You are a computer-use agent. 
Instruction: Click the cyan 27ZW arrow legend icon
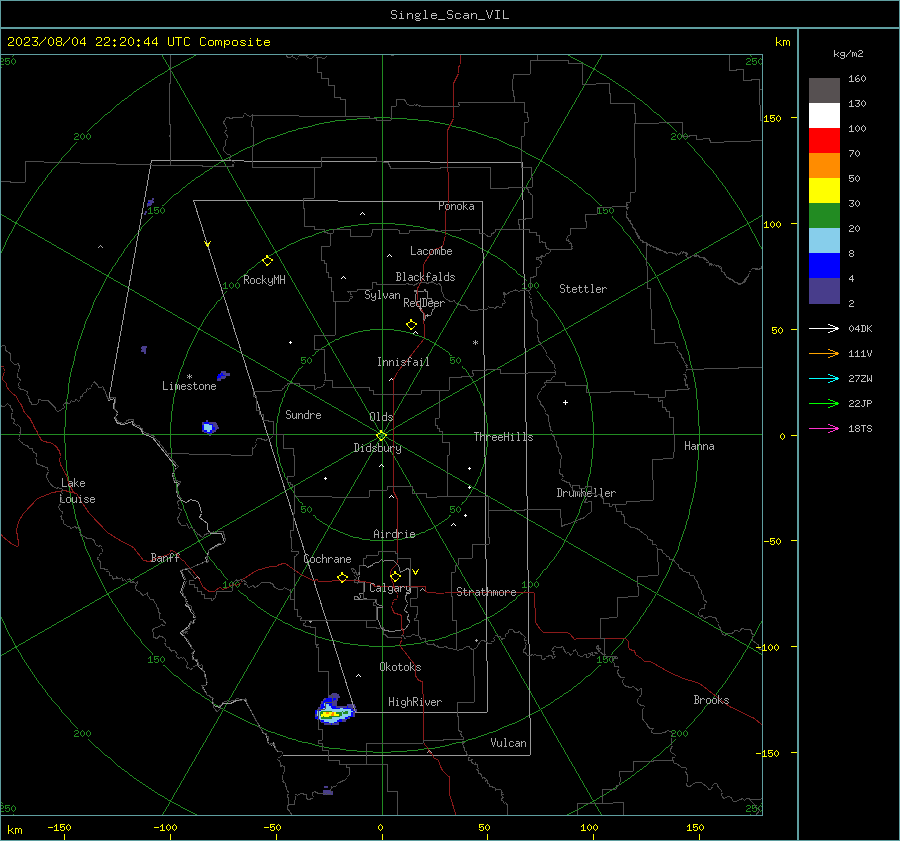tap(824, 378)
